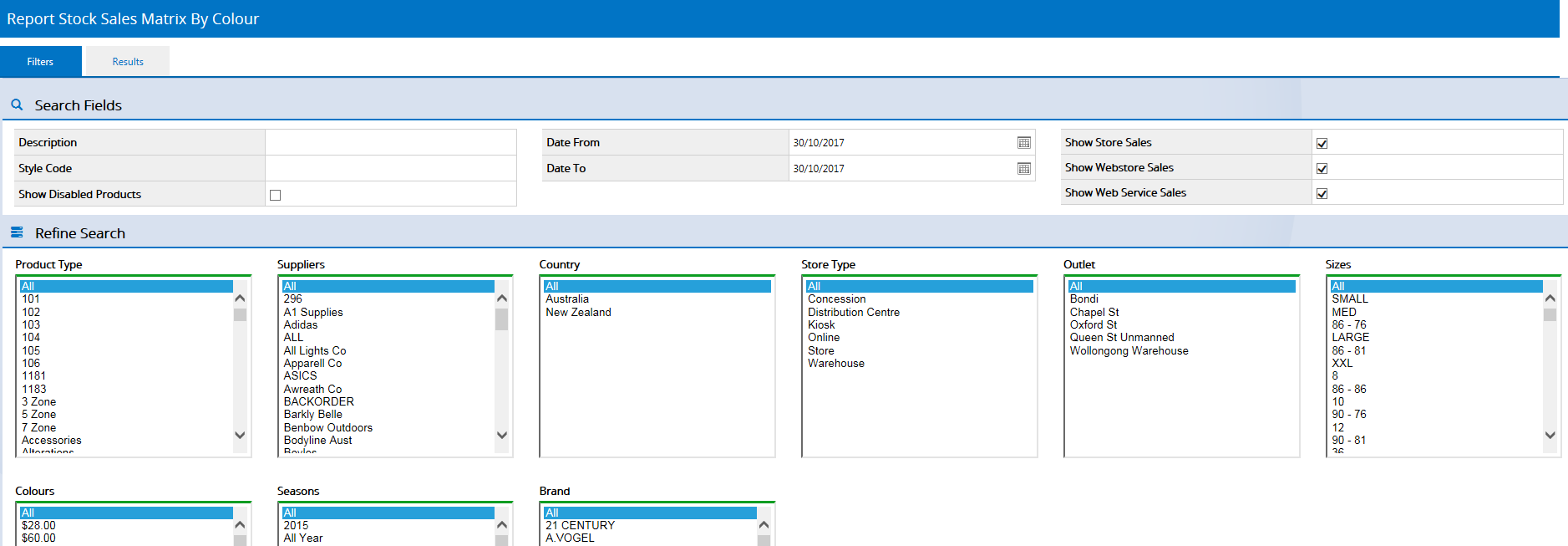Screen dimensions: 1568x546
Task: Select Oxford St outlet
Action: (x=1182, y=324)
